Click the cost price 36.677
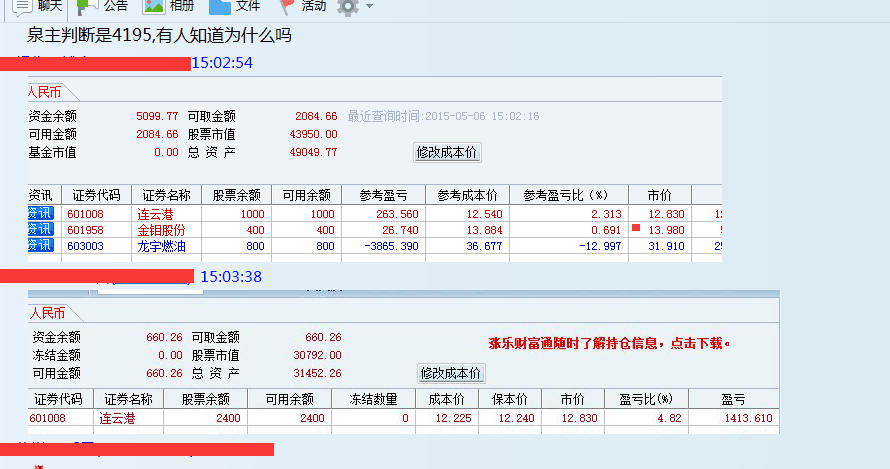The width and height of the screenshot is (890, 469). coord(484,246)
